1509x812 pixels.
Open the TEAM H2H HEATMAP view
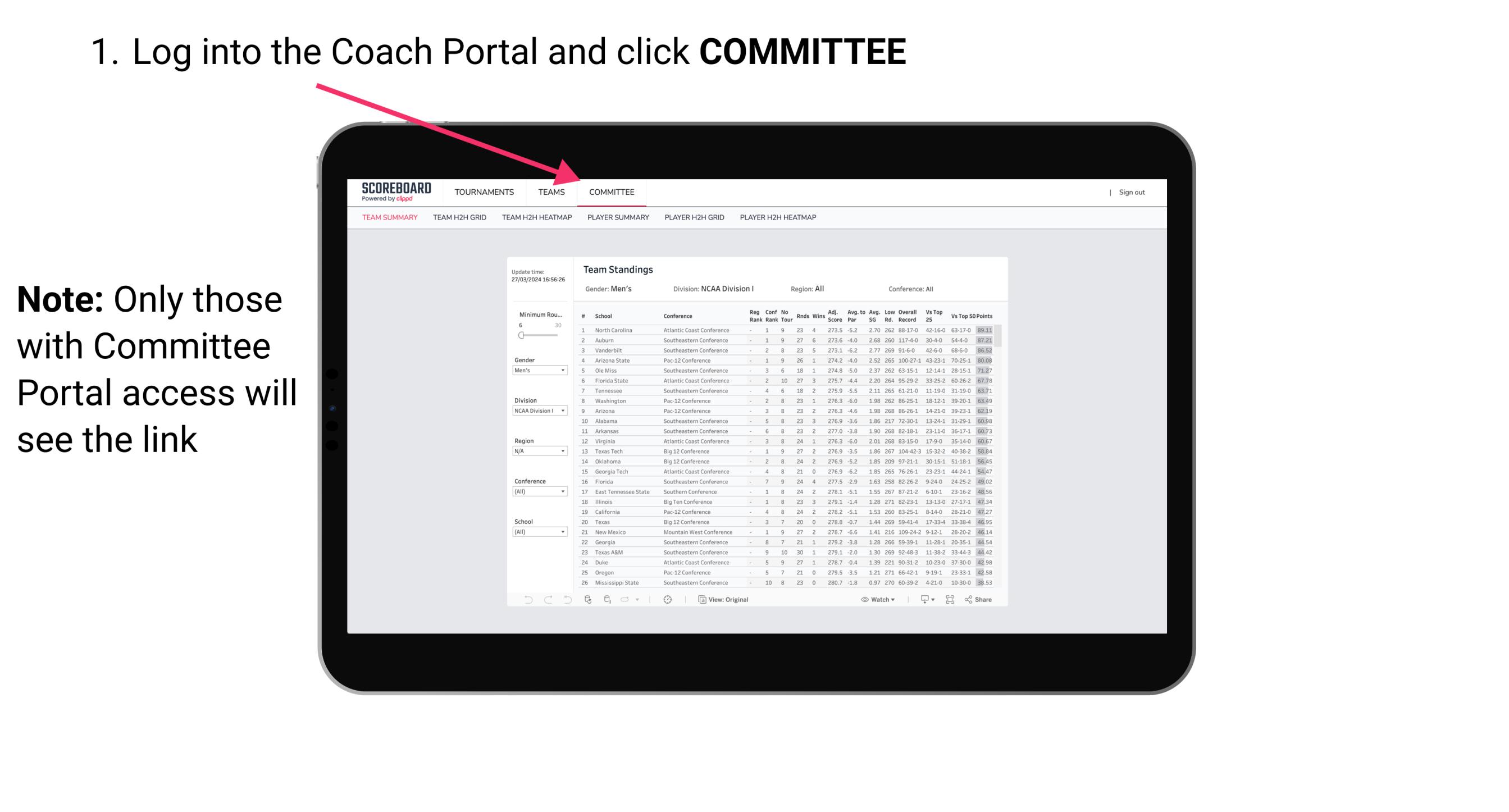(538, 220)
